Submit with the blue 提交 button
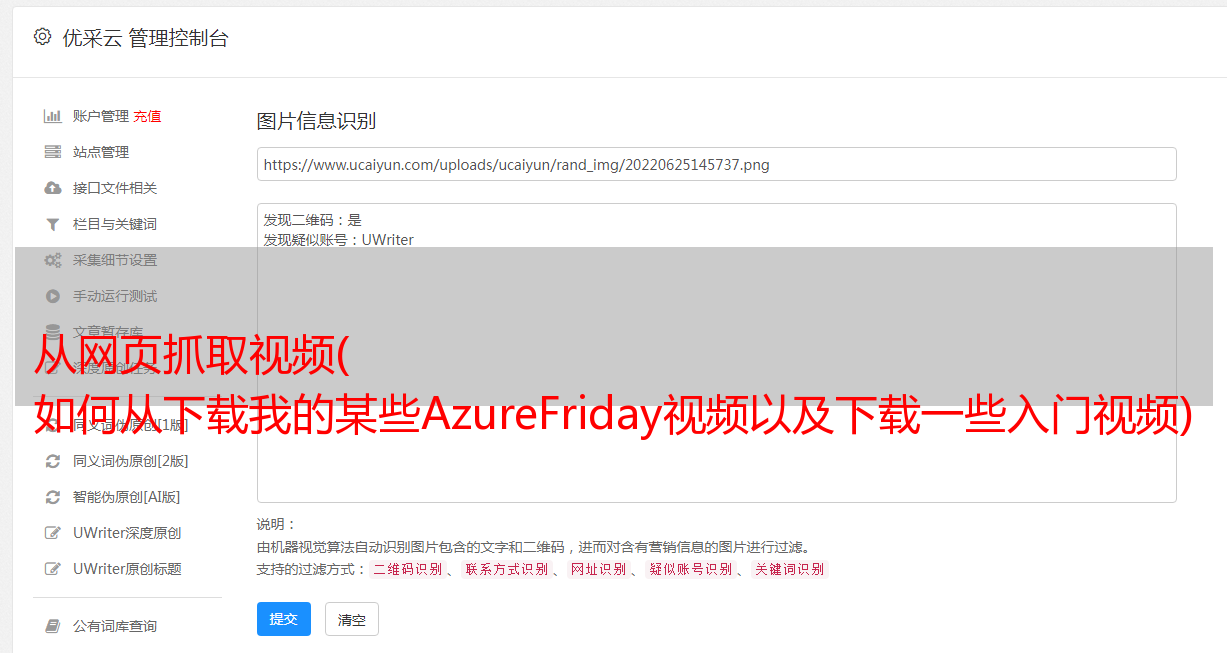This screenshot has height=653, width=1227. [x=284, y=619]
